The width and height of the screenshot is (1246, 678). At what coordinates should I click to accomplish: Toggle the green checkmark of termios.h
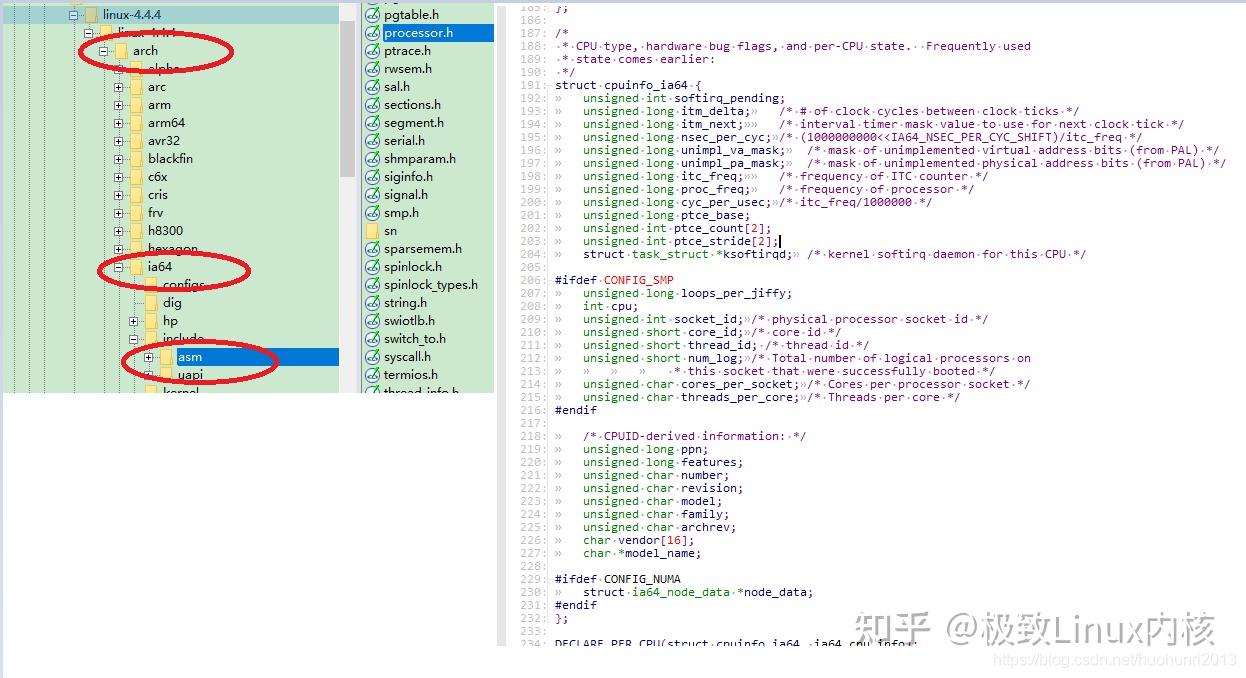pyautogui.click(x=371, y=374)
